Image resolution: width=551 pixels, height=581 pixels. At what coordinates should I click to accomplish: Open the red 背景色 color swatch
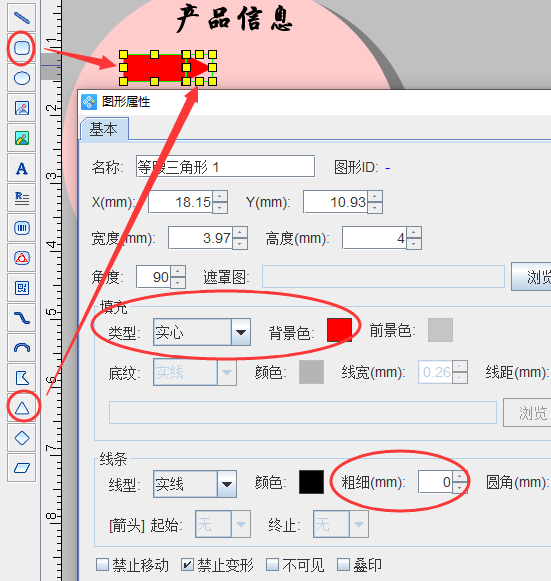tap(339, 330)
